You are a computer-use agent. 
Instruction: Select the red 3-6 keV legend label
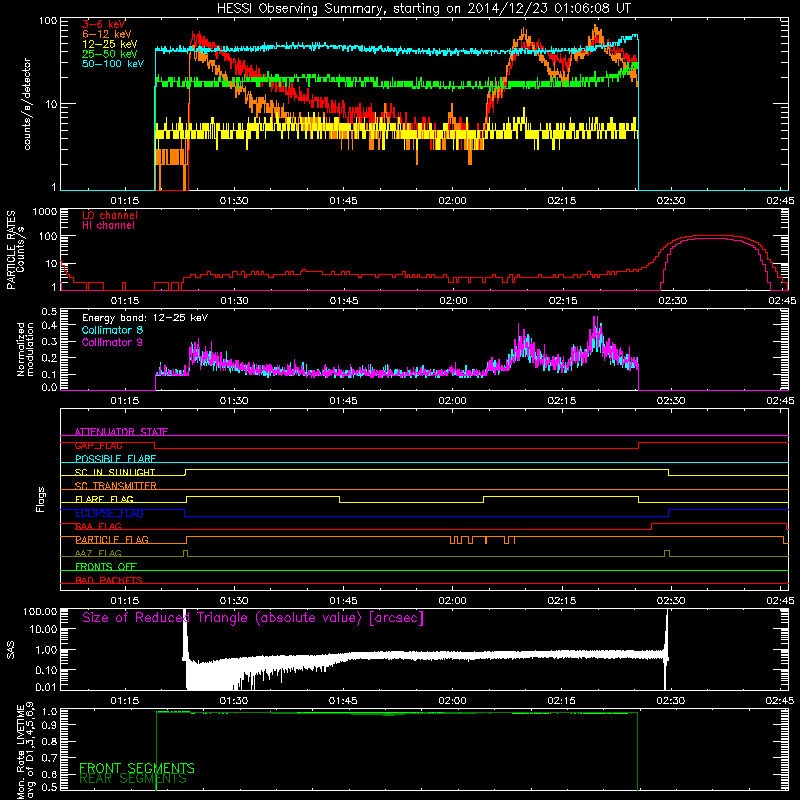[104, 24]
